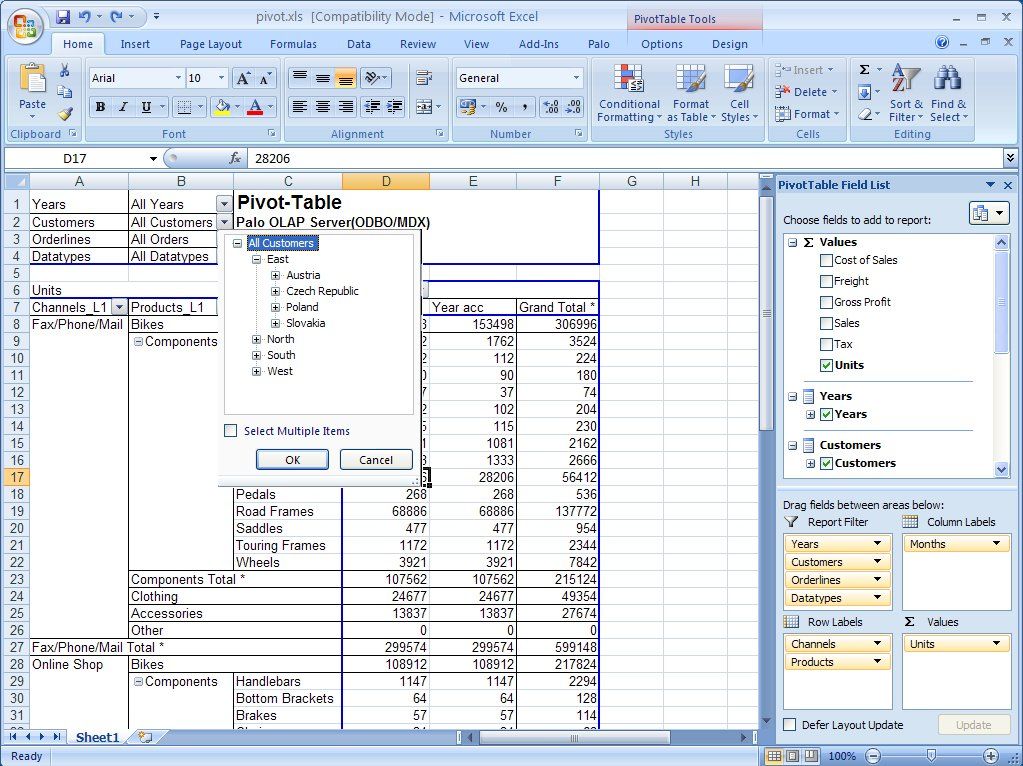Screen dimensions: 1023x766
Task: Open the PivotTable Options tab
Action: tap(662, 44)
